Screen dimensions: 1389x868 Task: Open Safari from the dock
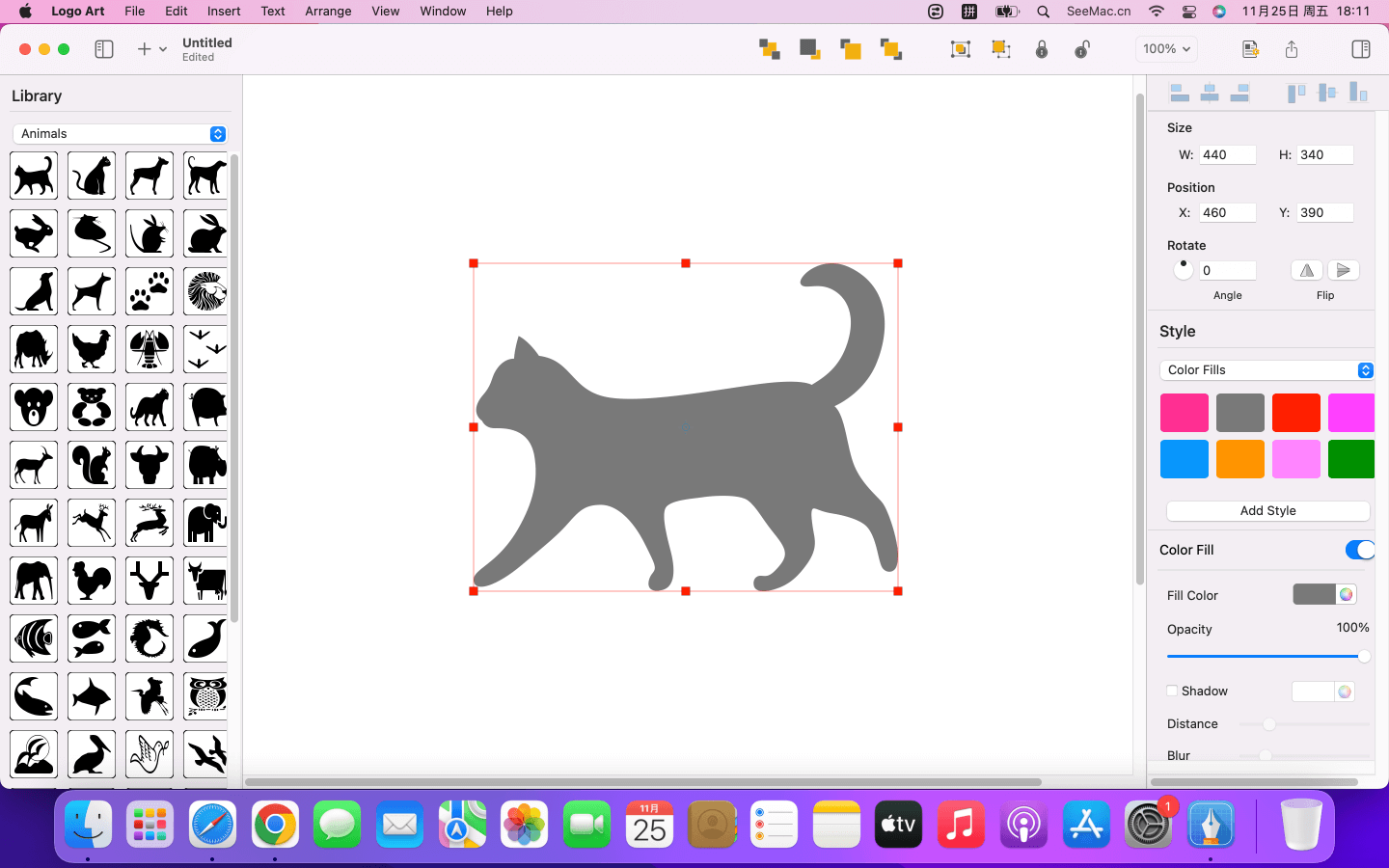[212, 825]
